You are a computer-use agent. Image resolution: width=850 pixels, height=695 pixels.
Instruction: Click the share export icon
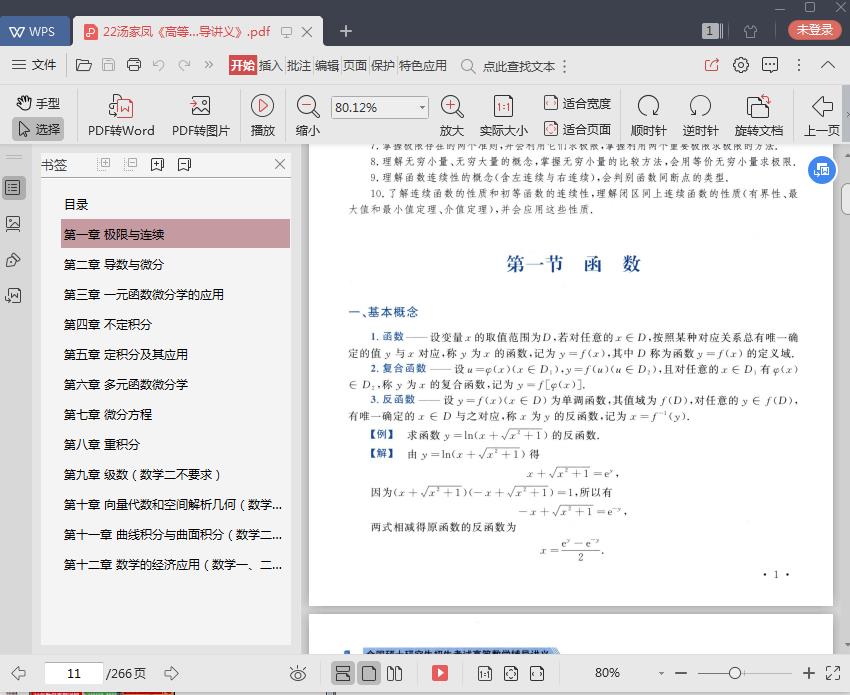712,65
